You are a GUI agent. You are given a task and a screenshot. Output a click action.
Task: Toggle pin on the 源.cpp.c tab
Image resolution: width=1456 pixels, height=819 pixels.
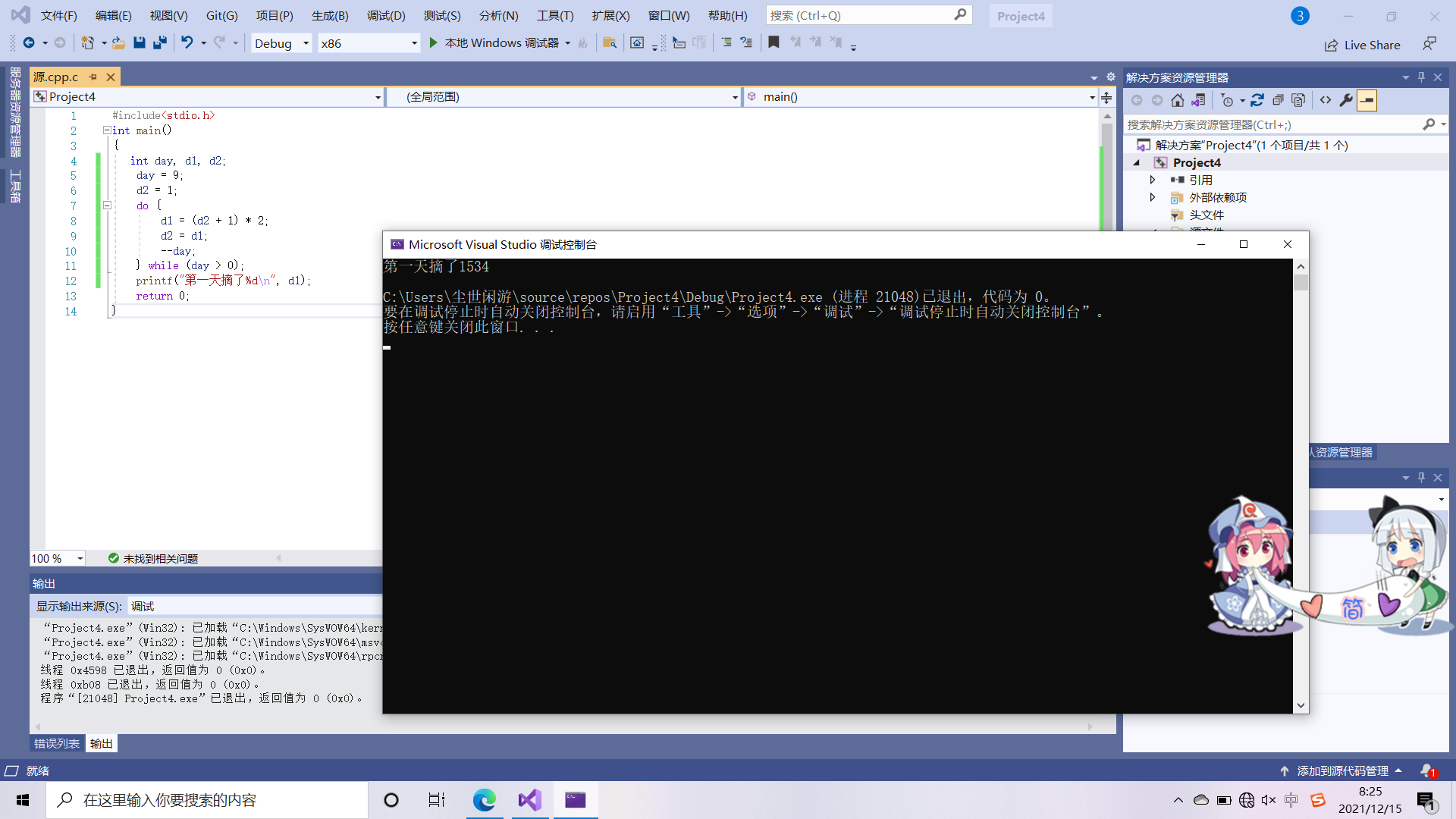(93, 77)
